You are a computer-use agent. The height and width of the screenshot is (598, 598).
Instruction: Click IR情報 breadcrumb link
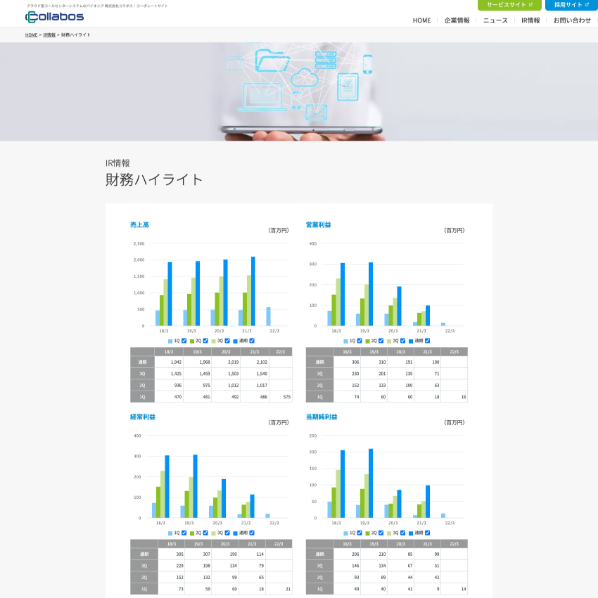(49, 35)
